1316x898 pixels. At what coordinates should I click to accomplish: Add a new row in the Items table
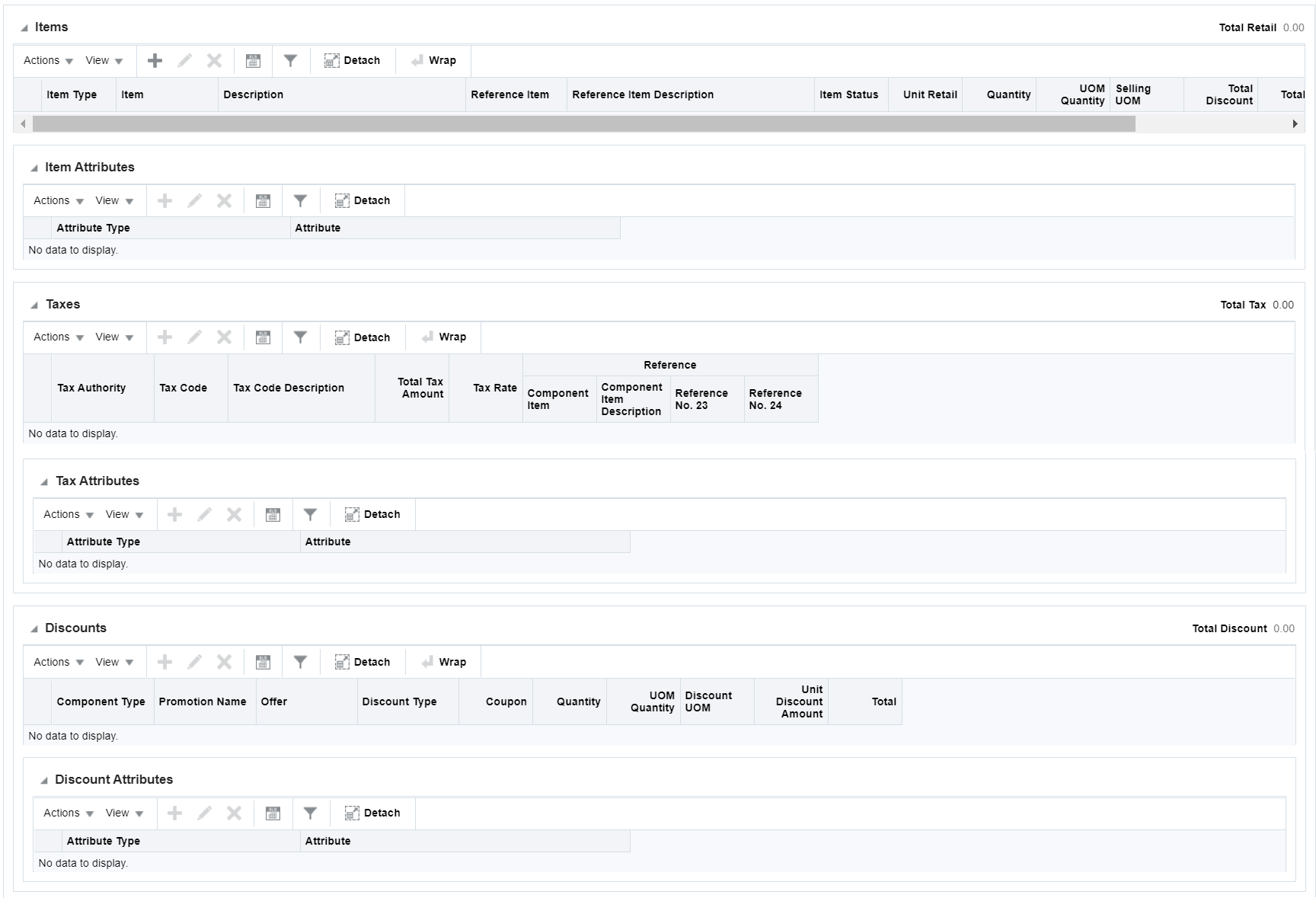pos(155,60)
